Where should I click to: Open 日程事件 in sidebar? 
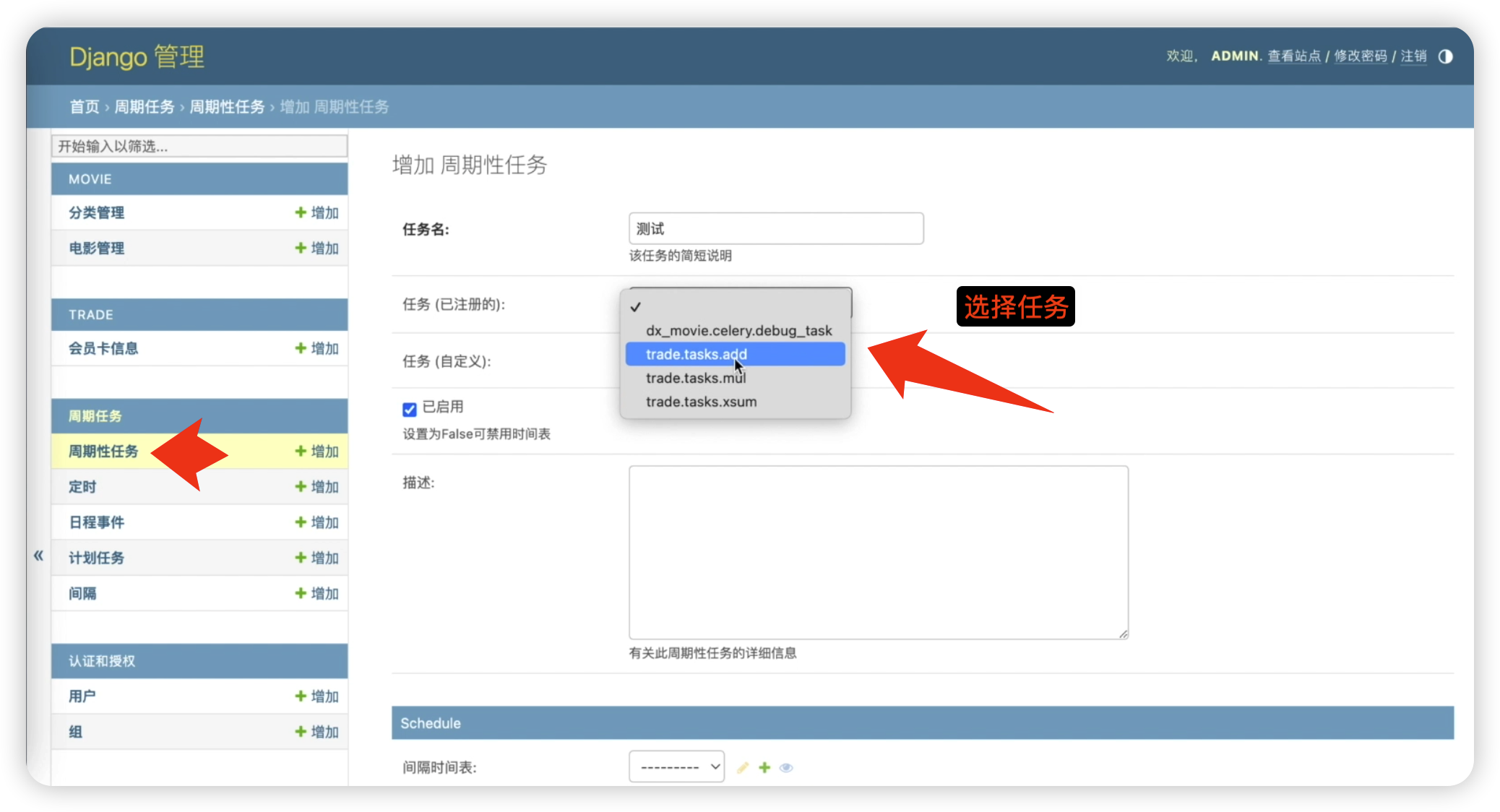97,522
